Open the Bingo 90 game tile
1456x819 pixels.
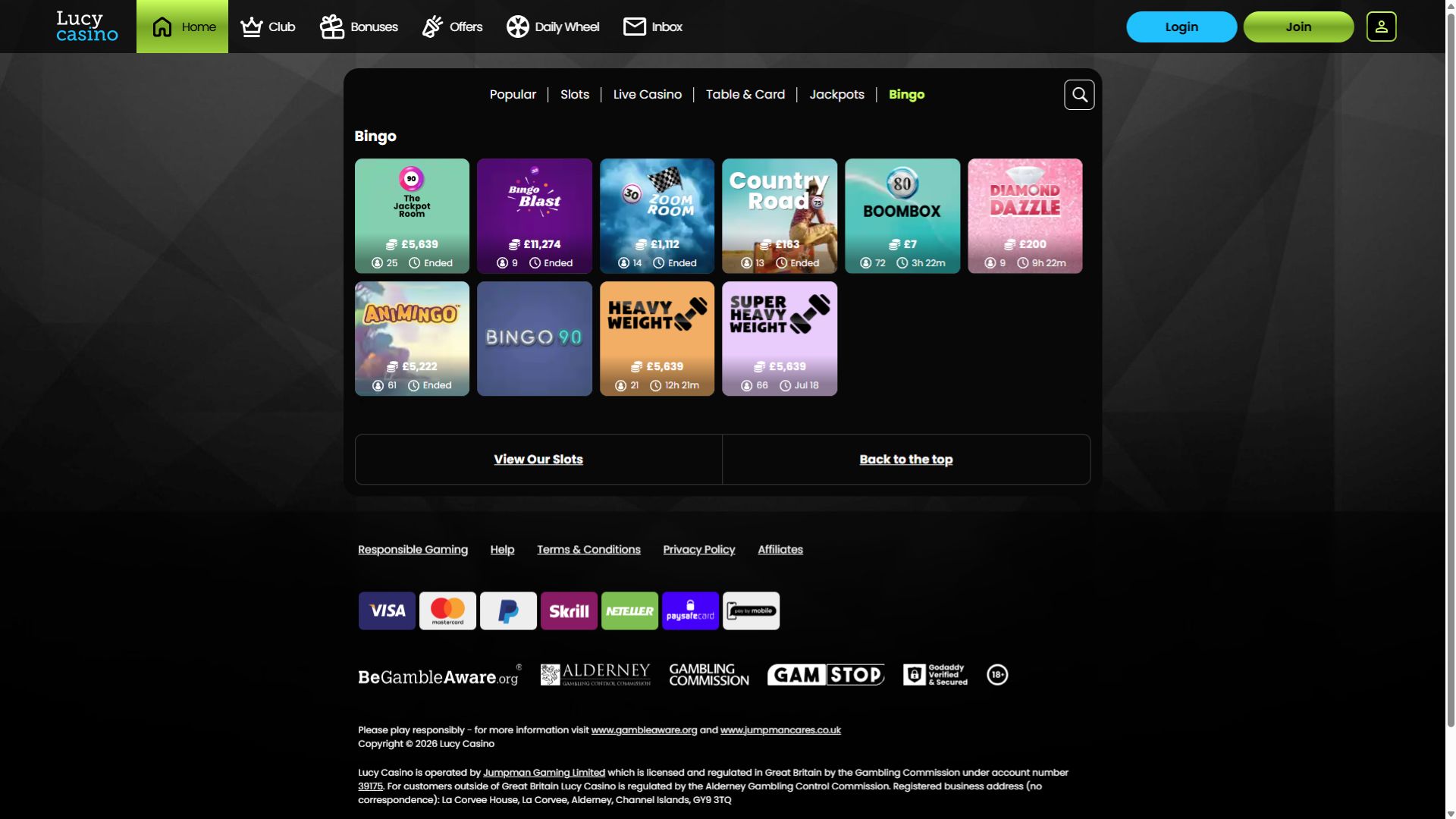(x=535, y=338)
